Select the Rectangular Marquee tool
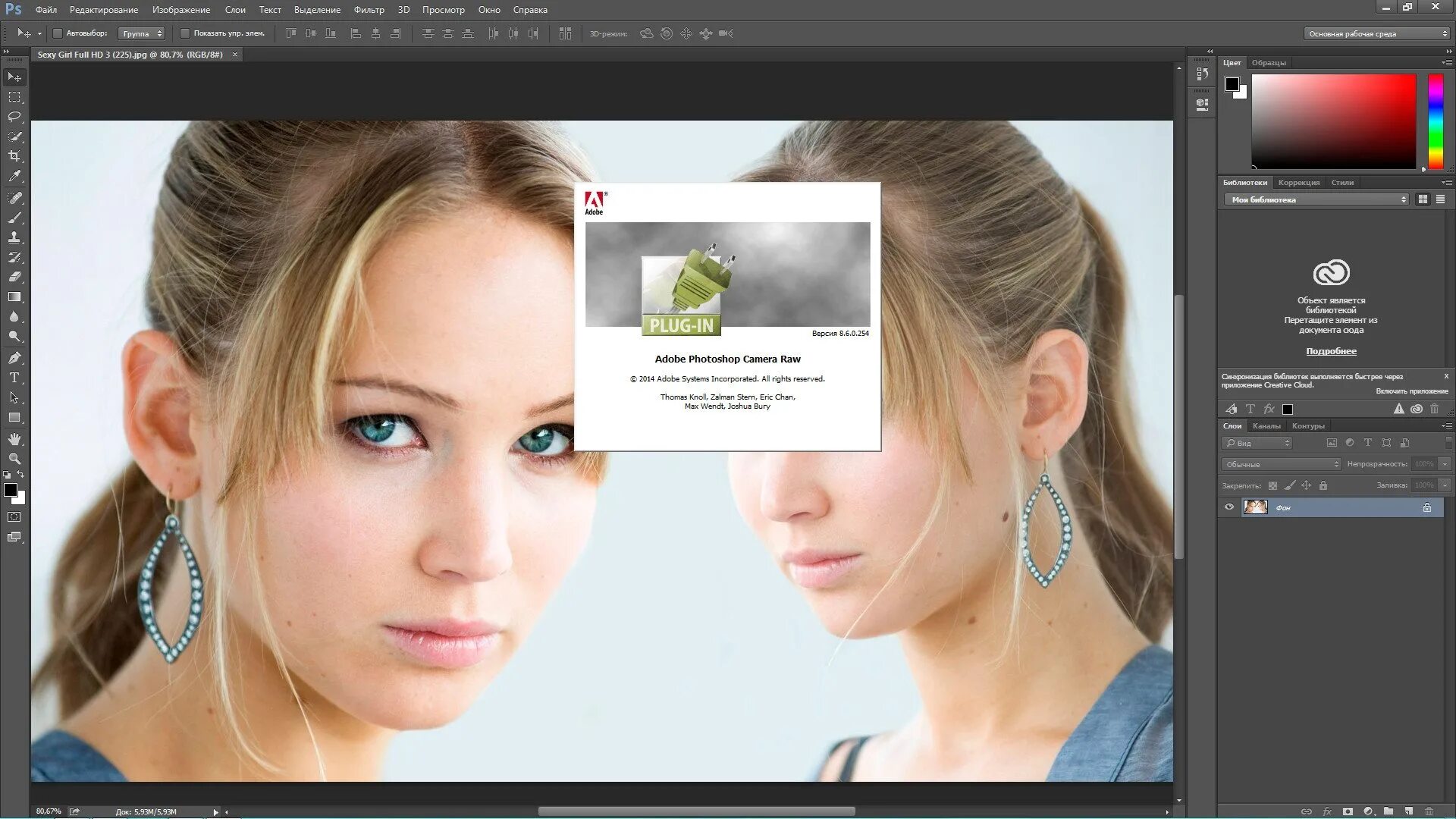Viewport: 1456px width, 819px height. click(x=14, y=97)
